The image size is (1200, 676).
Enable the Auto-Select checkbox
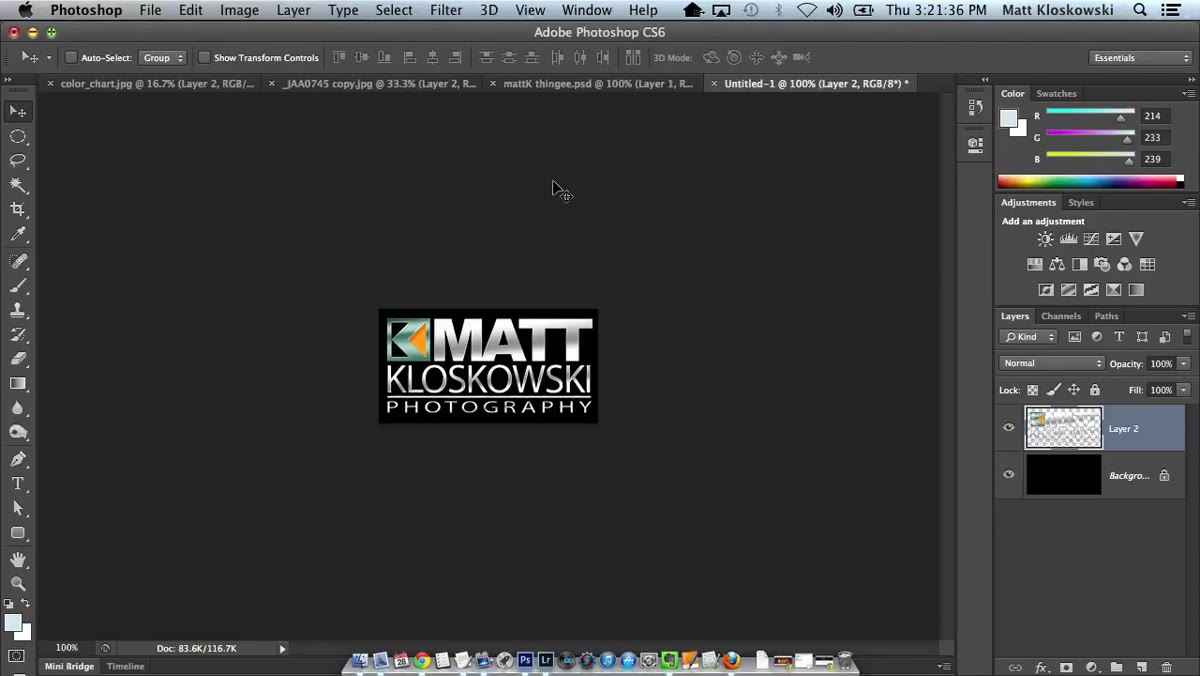[71, 58]
